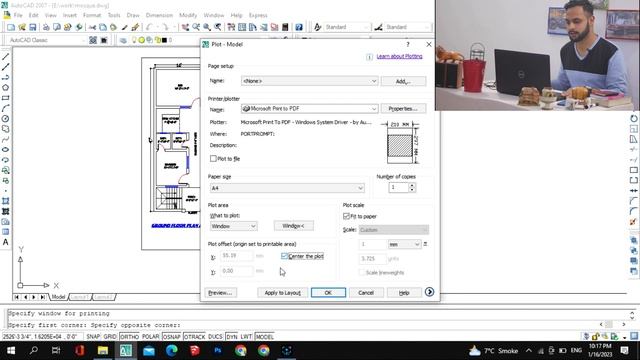Open the AutoCAD Classic workspace dropdown

click(x=46, y=40)
